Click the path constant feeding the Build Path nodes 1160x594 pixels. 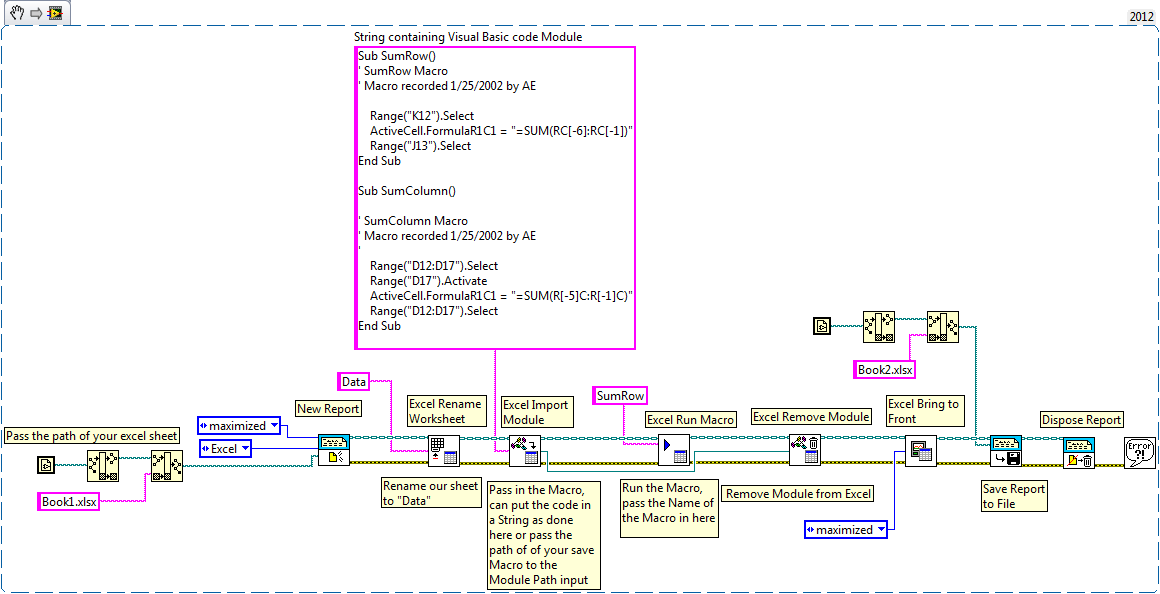tap(821, 326)
